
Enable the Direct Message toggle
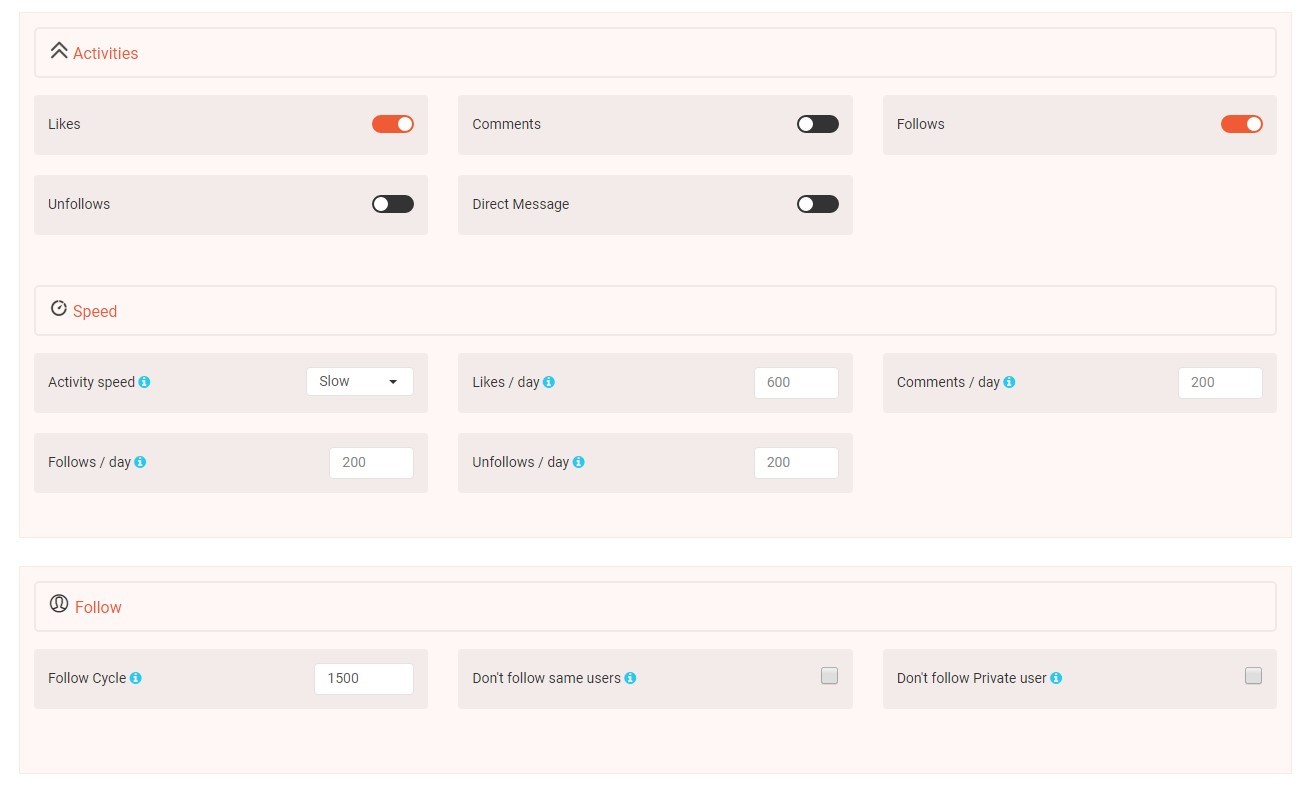click(x=818, y=204)
